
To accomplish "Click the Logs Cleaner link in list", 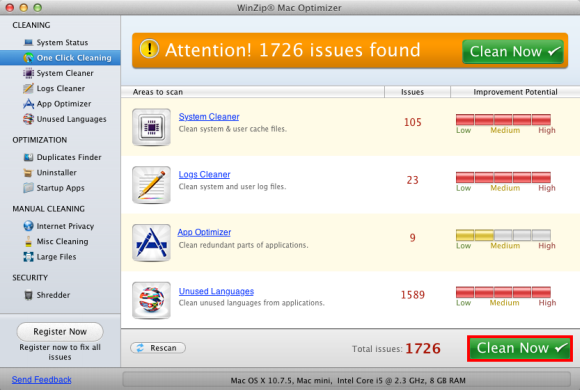I will (204, 174).
